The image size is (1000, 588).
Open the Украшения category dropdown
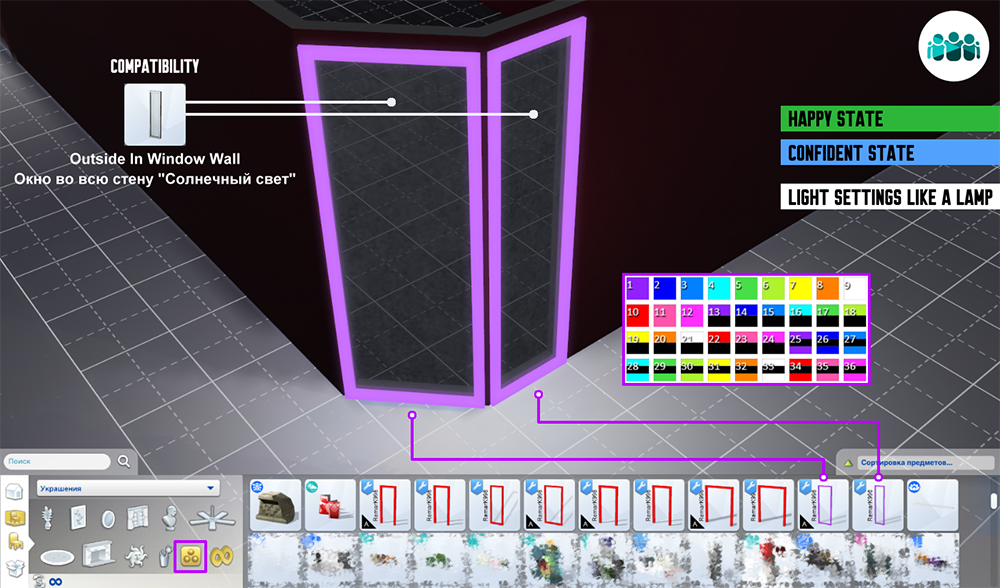(128, 489)
